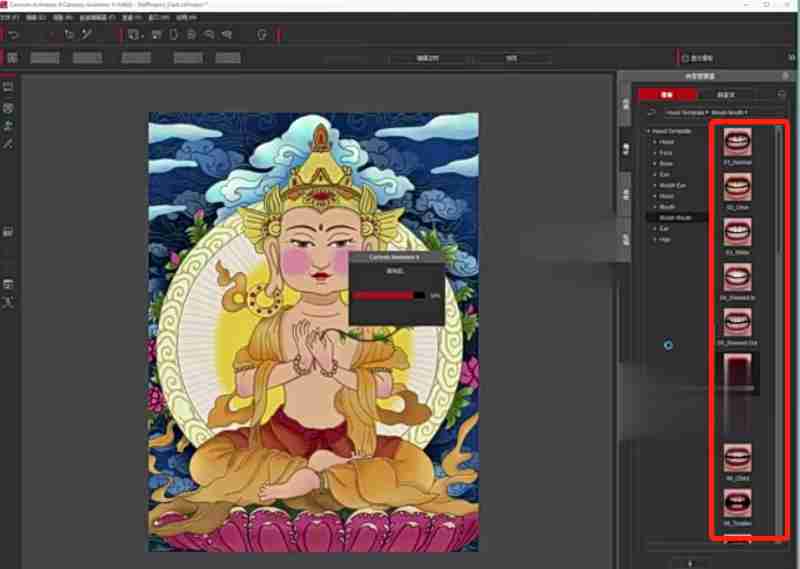Click Head Template in the breadcrumb path
This screenshot has width=800, height=569.
pyautogui.click(x=685, y=112)
